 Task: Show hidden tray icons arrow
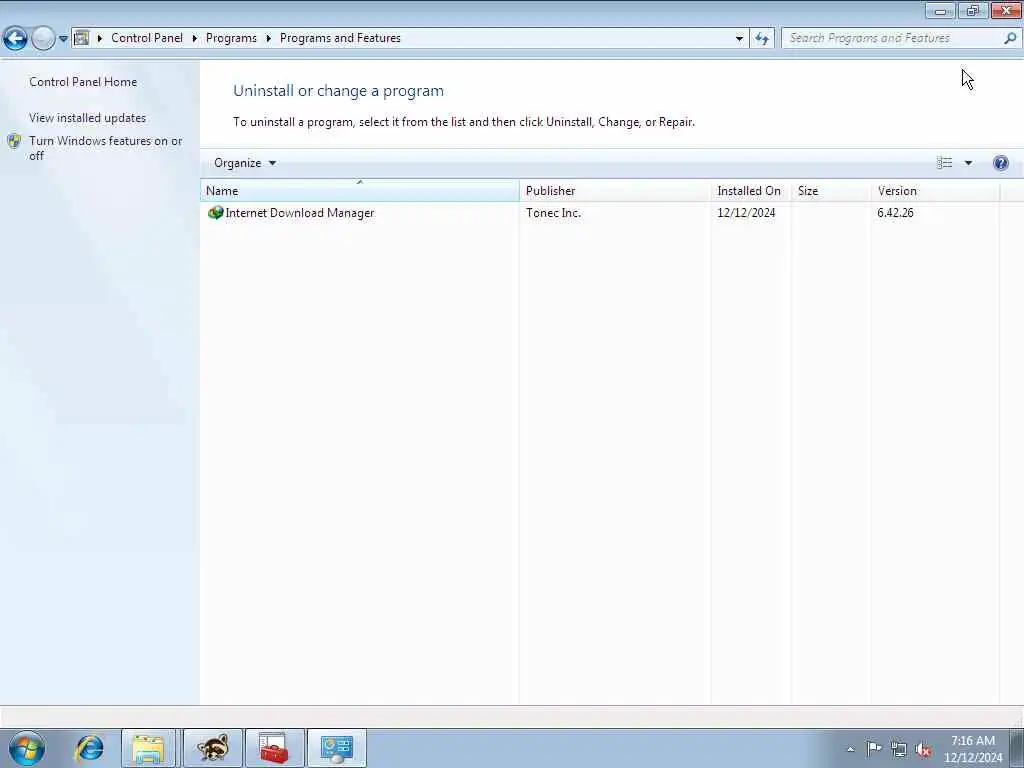tap(850, 749)
